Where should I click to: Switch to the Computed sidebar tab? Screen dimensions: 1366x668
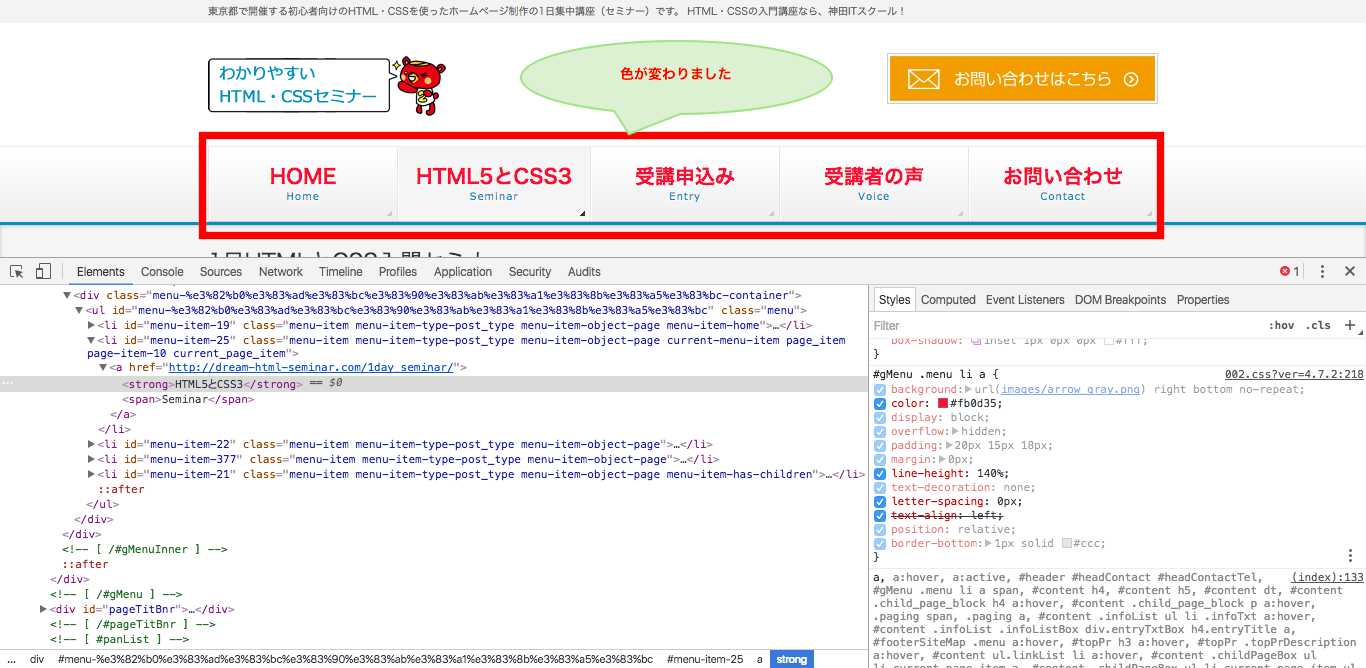(948, 300)
